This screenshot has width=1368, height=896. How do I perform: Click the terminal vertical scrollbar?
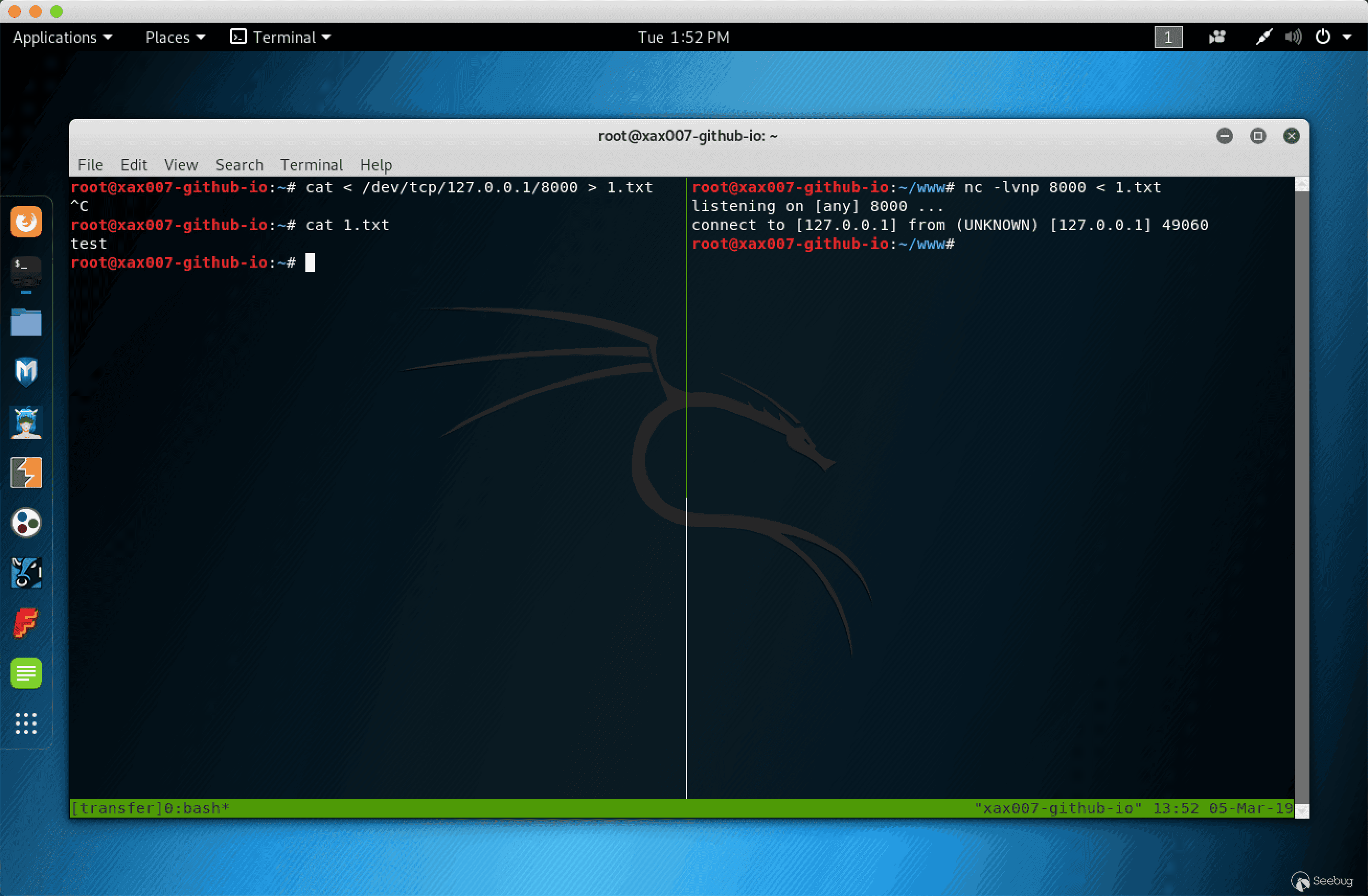[x=1301, y=495]
